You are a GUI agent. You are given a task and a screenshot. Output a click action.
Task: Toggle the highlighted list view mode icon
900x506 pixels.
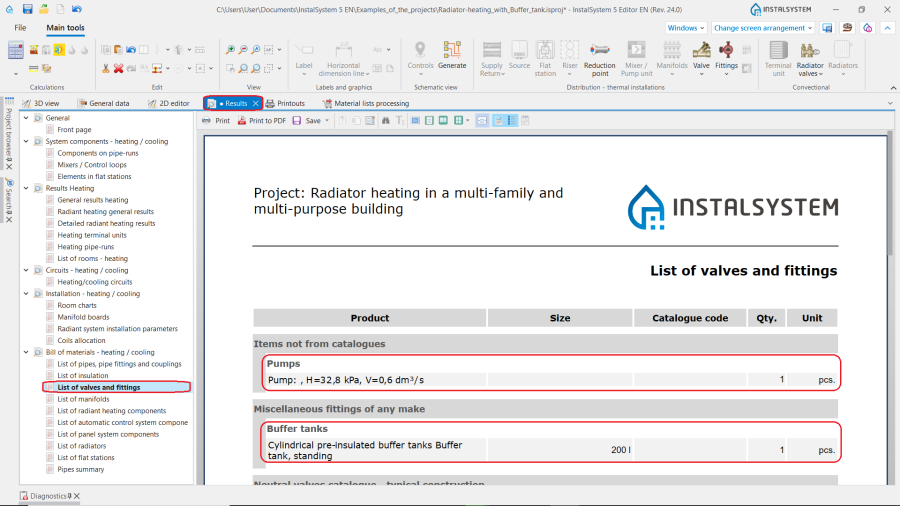pos(511,120)
